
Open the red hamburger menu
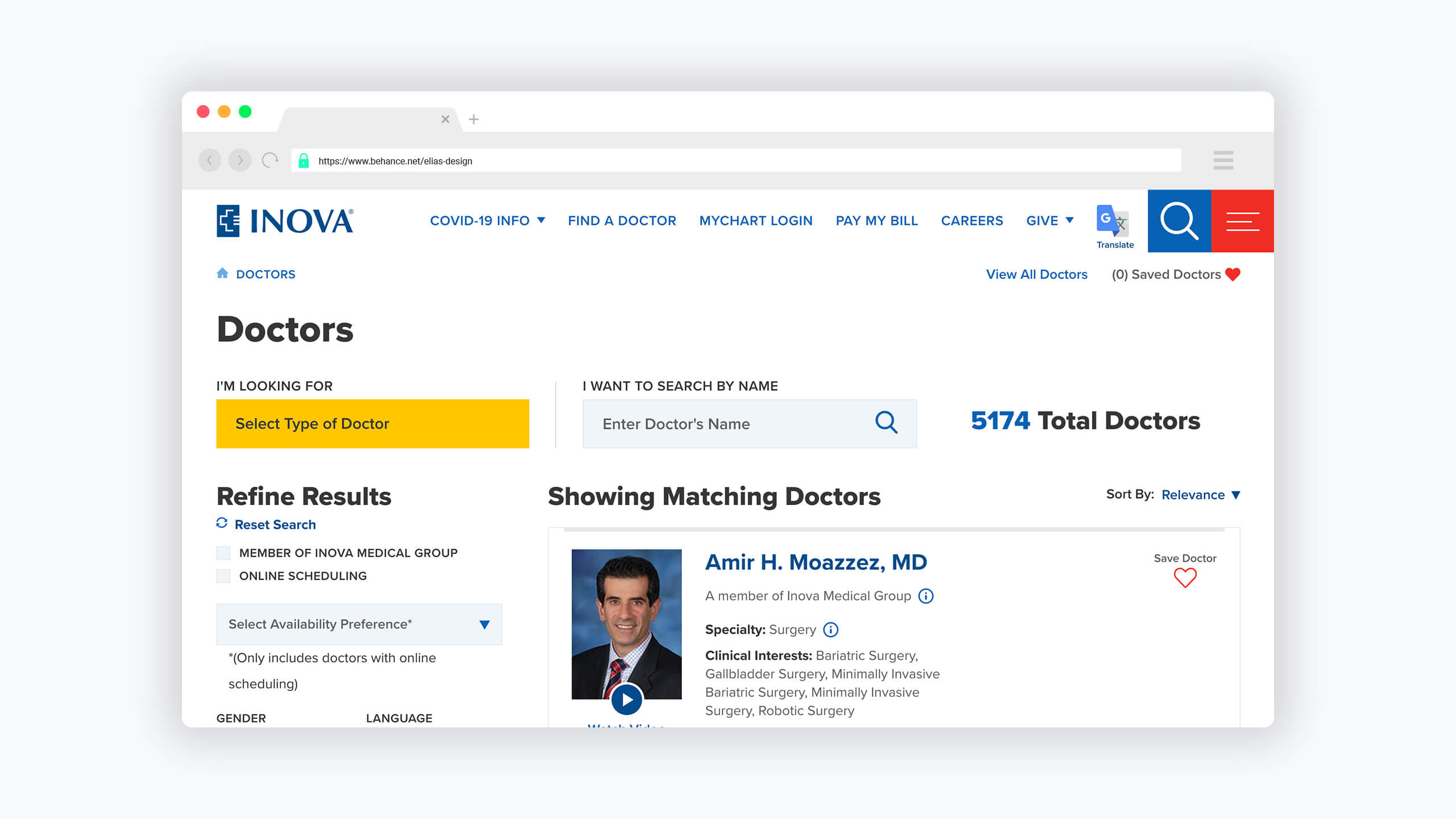[1242, 221]
